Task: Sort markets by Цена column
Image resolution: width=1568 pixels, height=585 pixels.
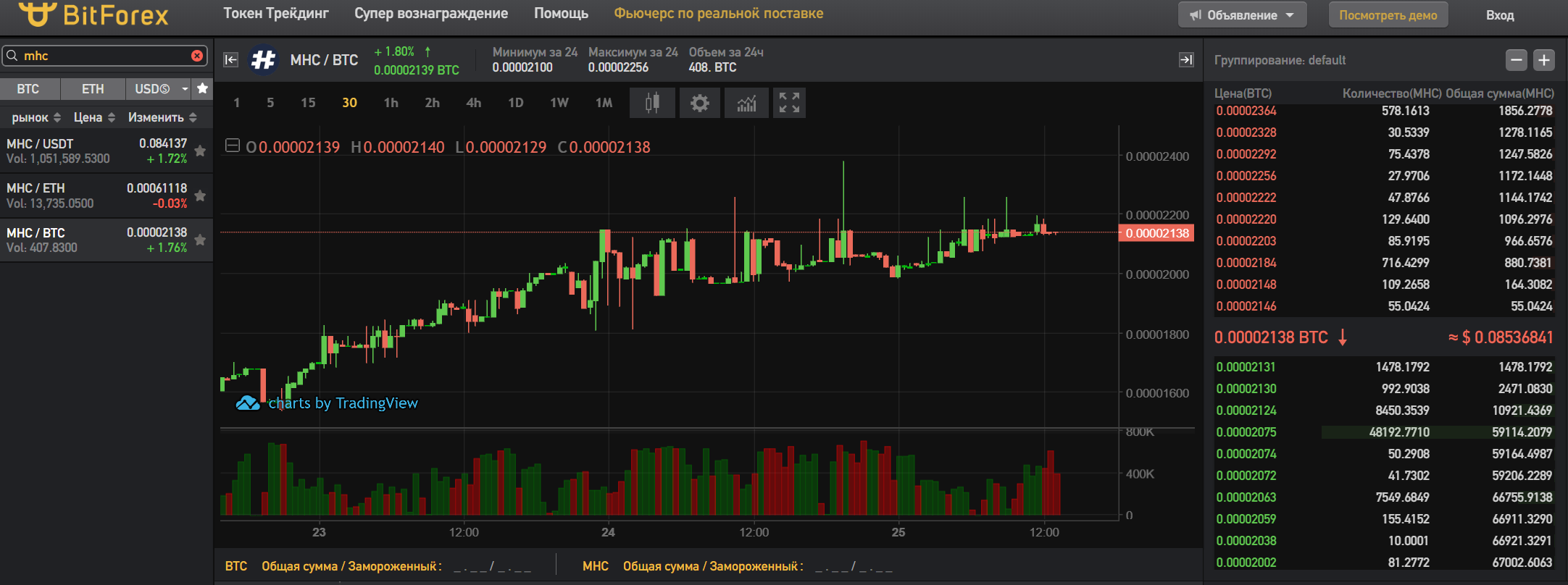Action: click(94, 117)
